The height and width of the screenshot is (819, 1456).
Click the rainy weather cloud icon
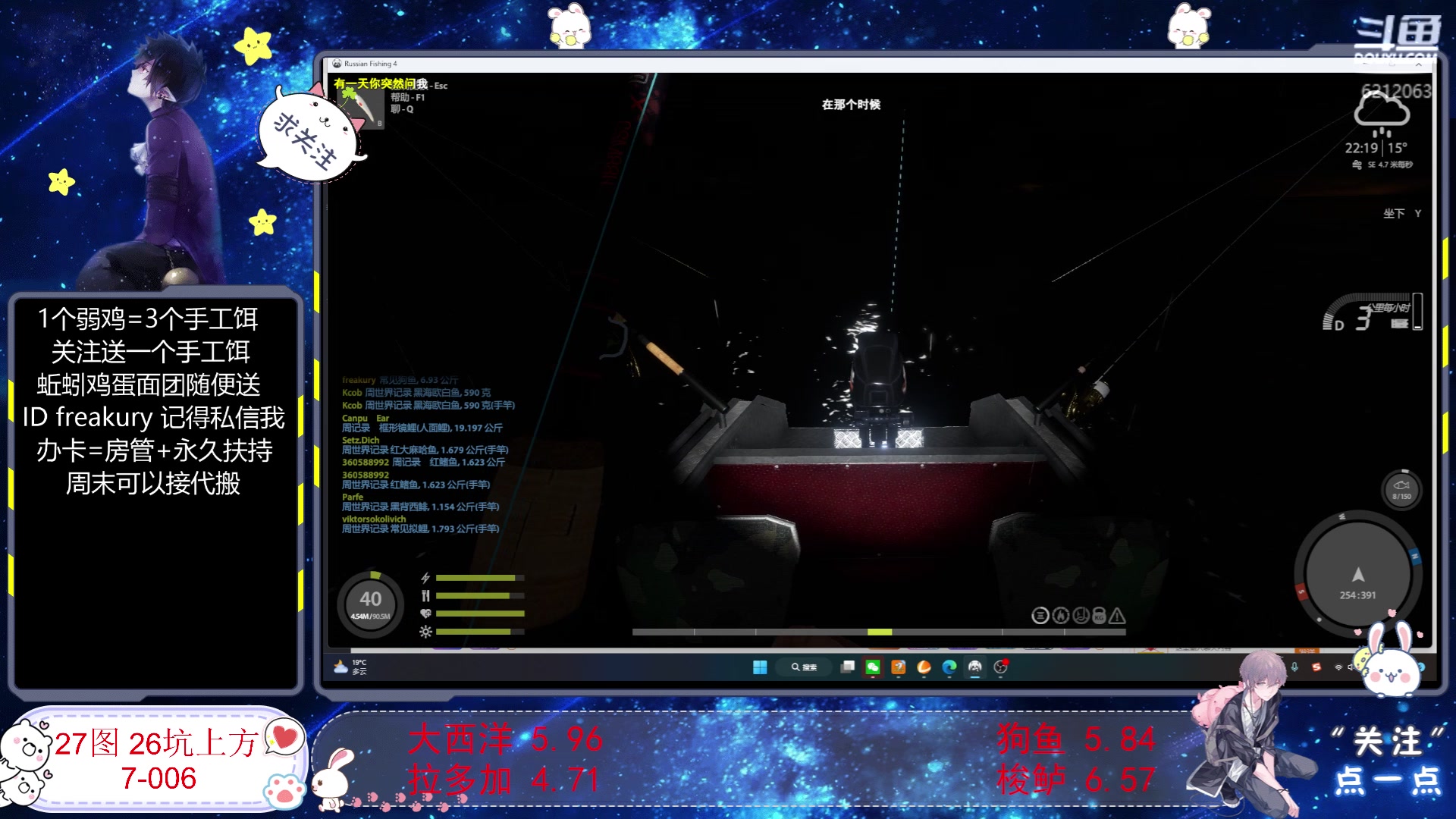(x=1382, y=116)
